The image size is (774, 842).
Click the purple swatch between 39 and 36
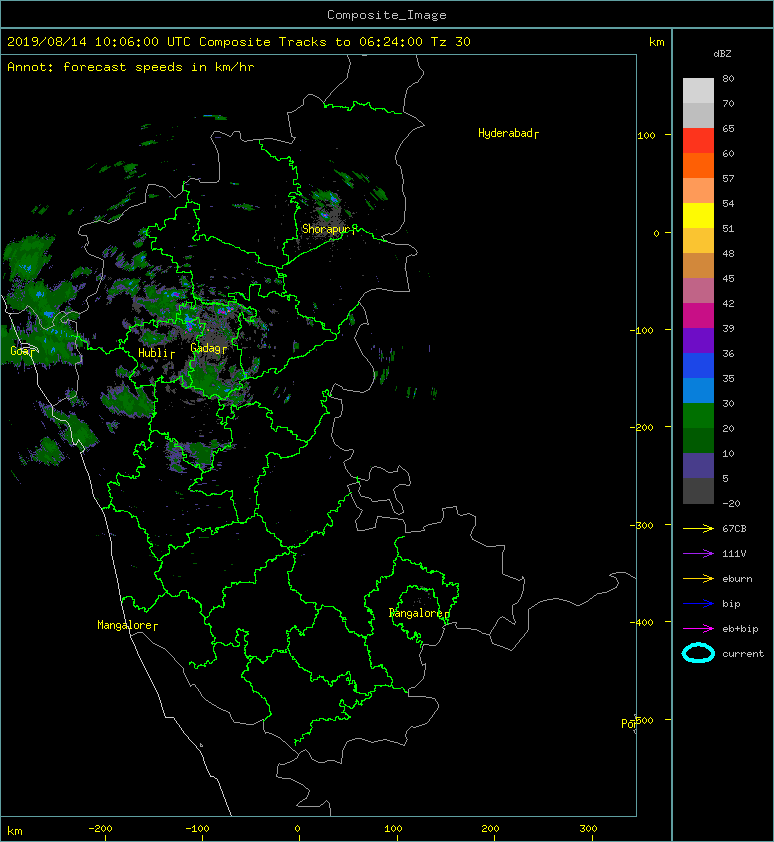698,341
